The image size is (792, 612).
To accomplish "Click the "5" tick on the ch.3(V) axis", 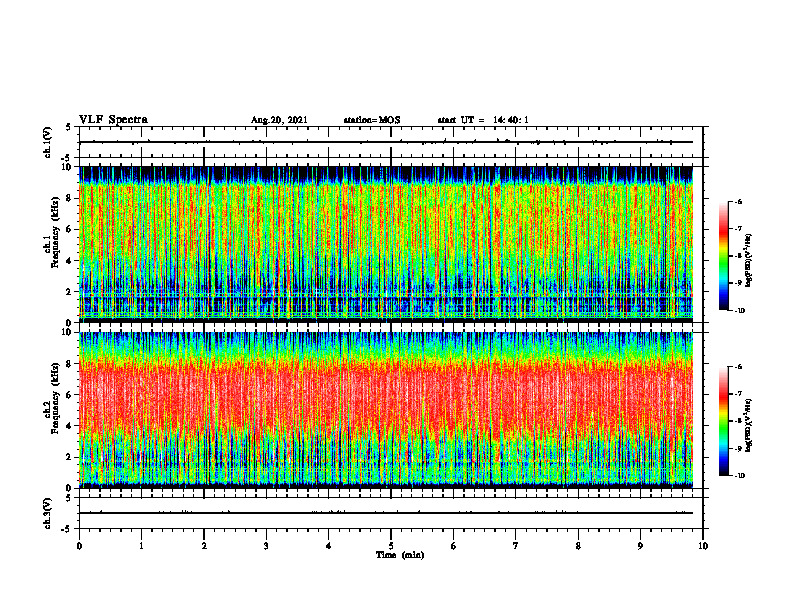I will click(68, 498).
